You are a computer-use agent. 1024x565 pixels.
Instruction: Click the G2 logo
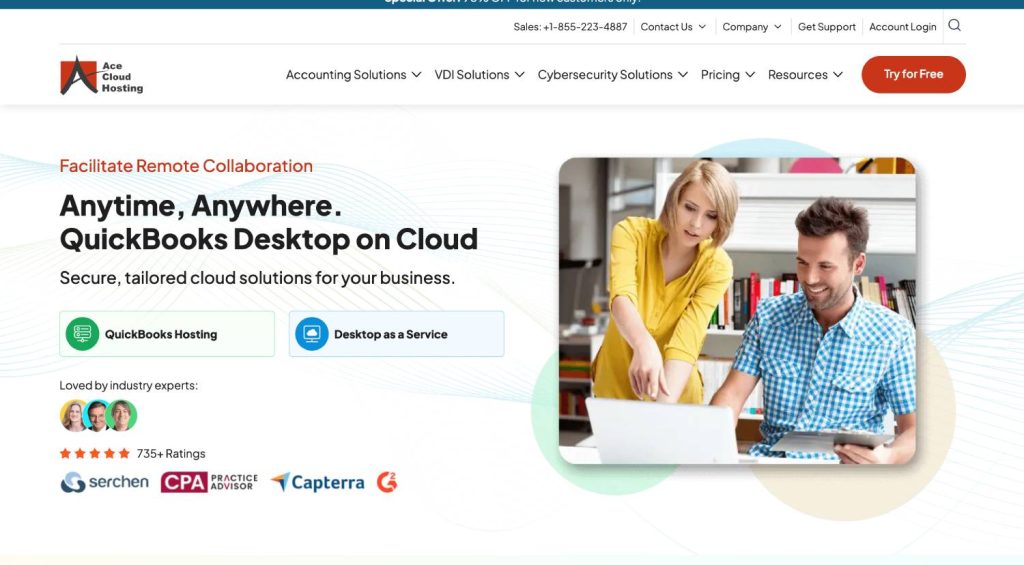[x=387, y=482]
